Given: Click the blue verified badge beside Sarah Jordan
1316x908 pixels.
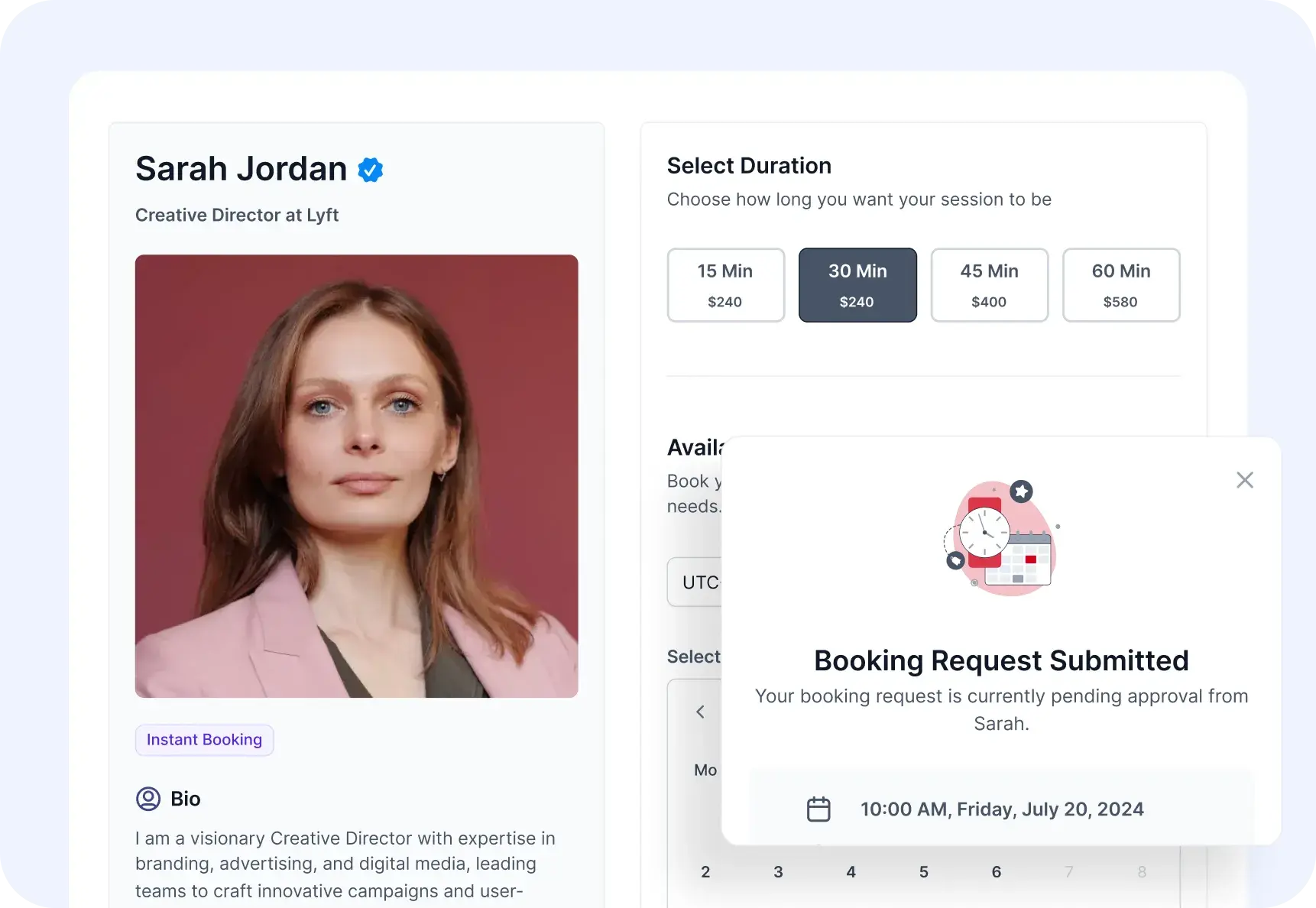Looking at the screenshot, I should [x=371, y=170].
